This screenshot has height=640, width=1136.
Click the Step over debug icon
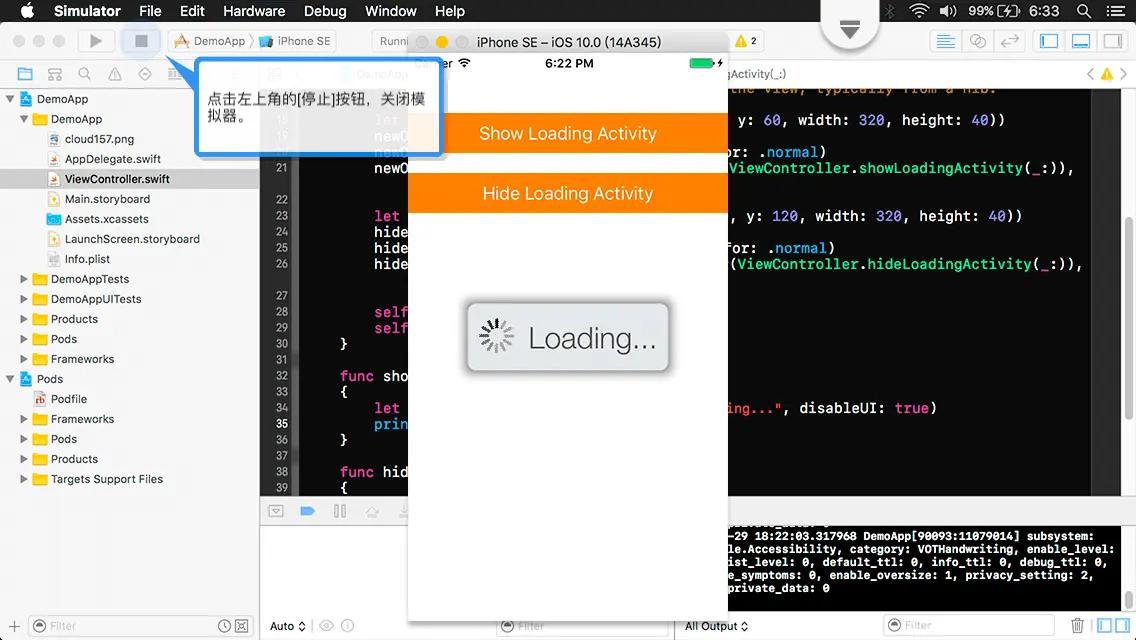(x=372, y=511)
